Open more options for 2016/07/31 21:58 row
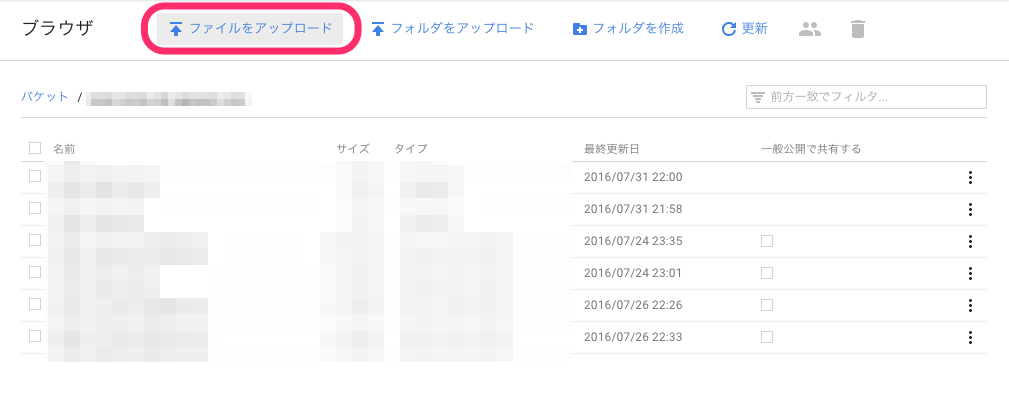This screenshot has height=397, width=1009. tap(970, 209)
